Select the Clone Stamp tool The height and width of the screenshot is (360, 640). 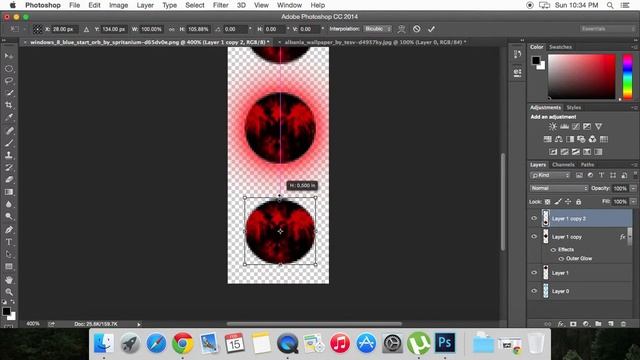[x=9, y=155]
